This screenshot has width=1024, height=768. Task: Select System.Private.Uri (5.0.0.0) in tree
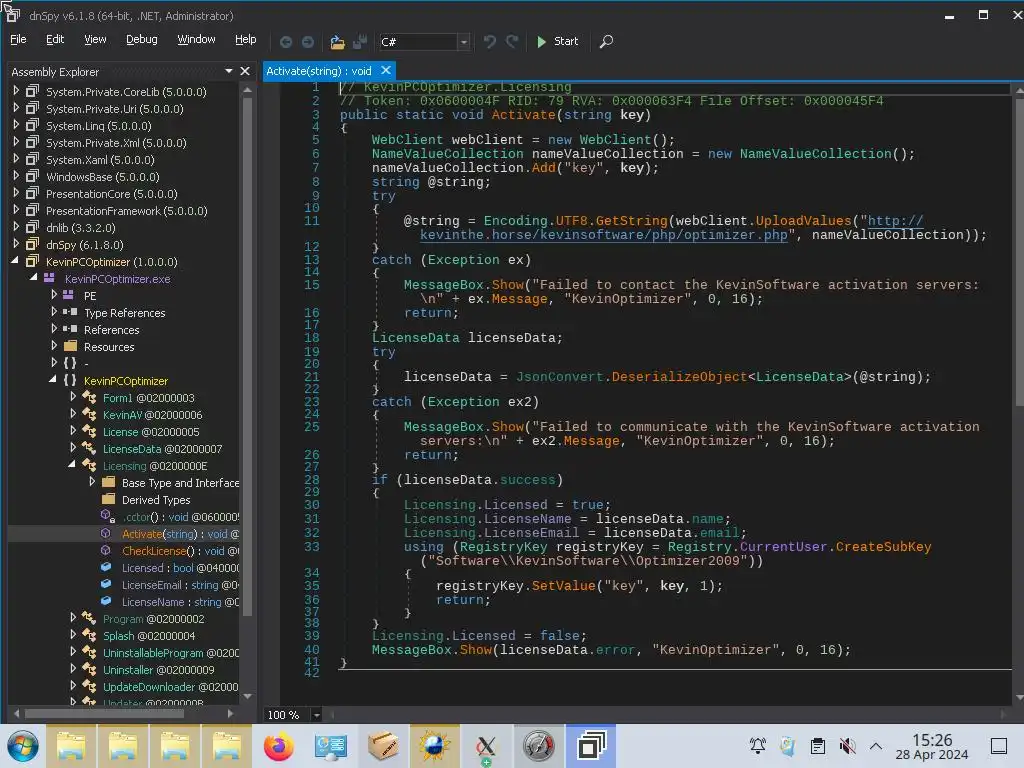coord(114,109)
